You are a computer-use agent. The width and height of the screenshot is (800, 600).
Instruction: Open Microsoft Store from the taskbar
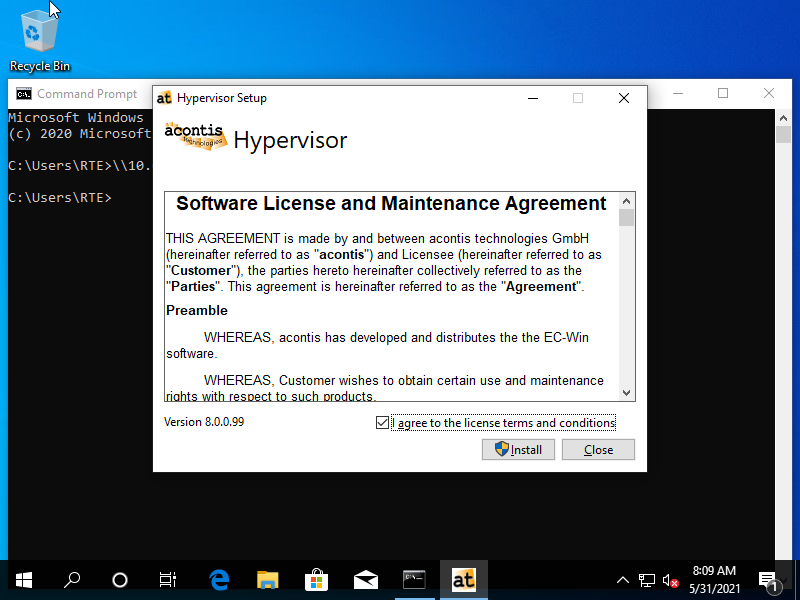[x=316, y=580]
